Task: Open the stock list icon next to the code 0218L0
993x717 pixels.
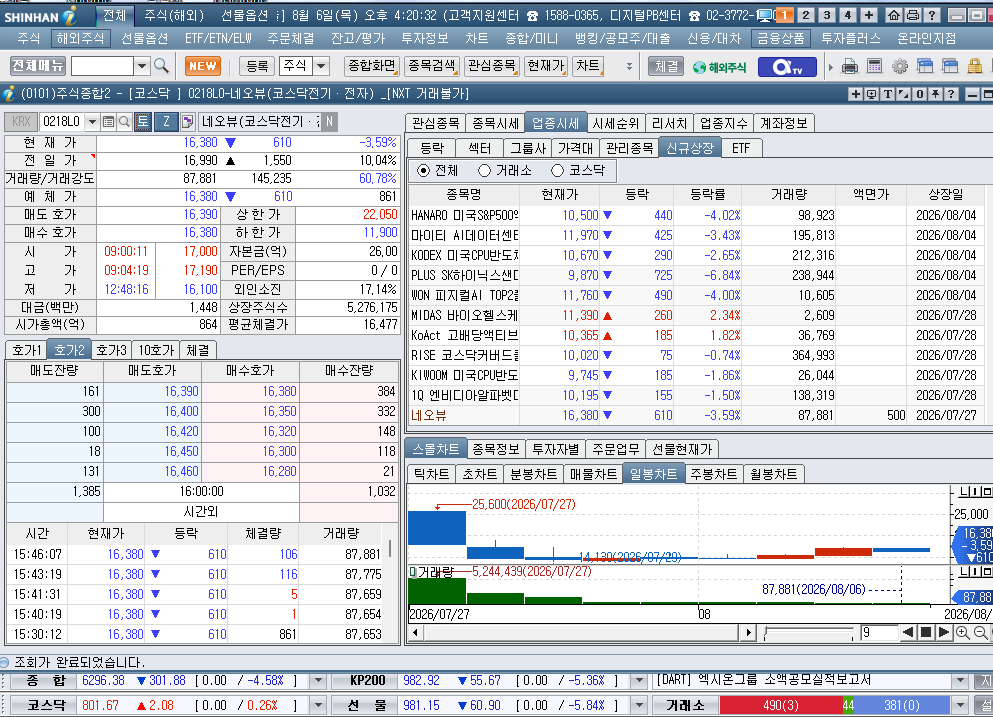Action: [x=108, y=121]
